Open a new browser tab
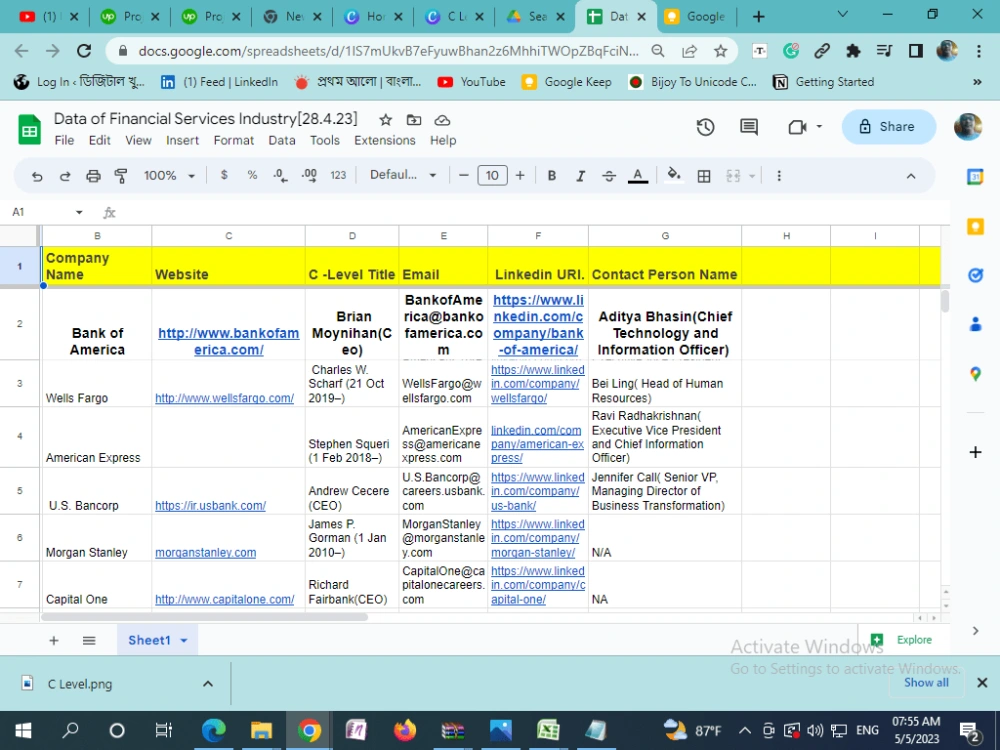 tap(758, 17)
